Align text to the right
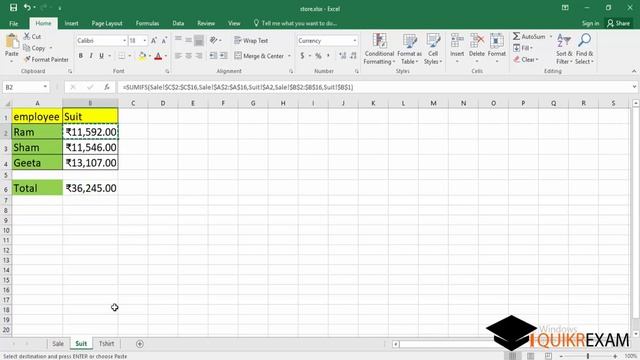 (199, 56)
